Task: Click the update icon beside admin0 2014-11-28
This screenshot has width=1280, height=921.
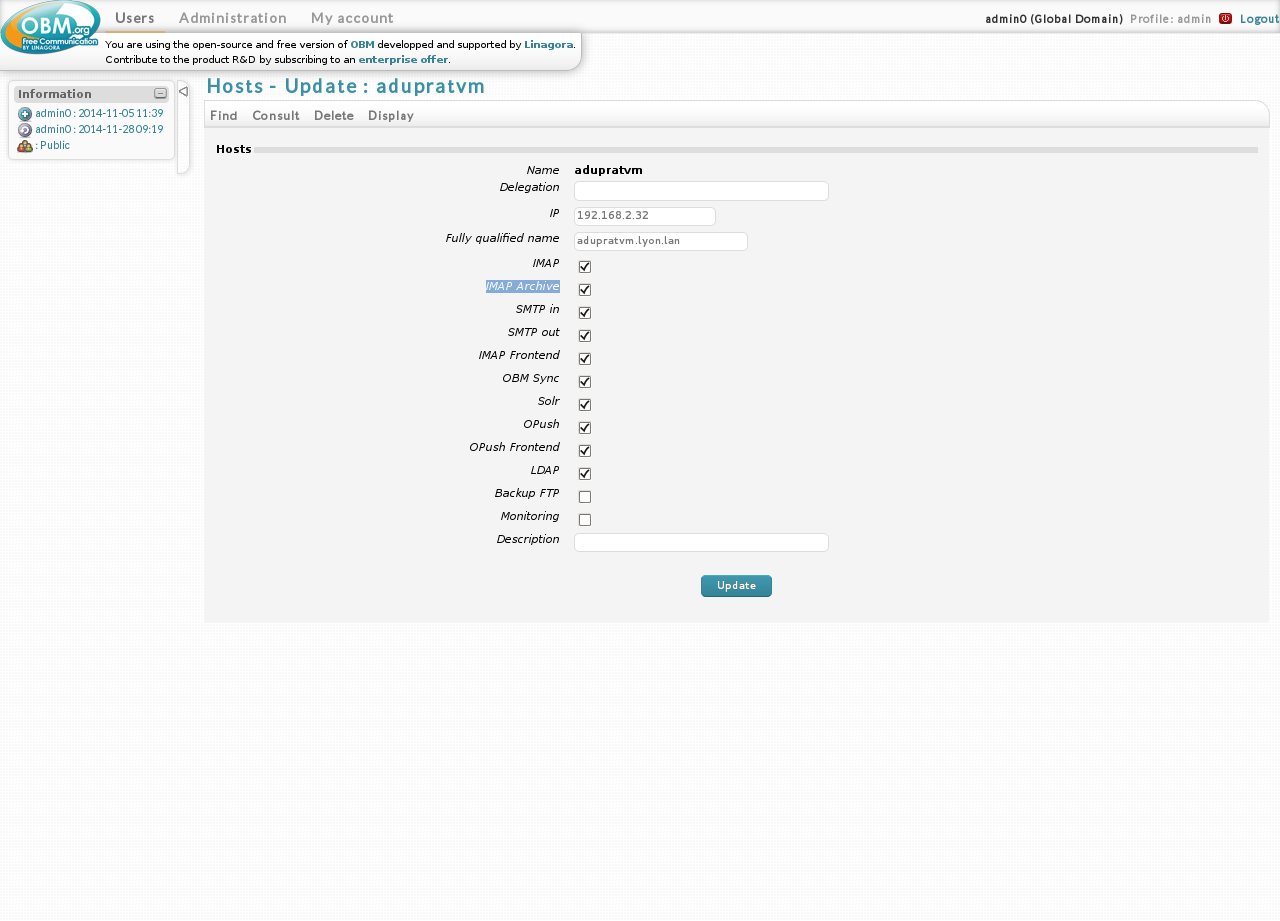Action: tap(25, 130)
